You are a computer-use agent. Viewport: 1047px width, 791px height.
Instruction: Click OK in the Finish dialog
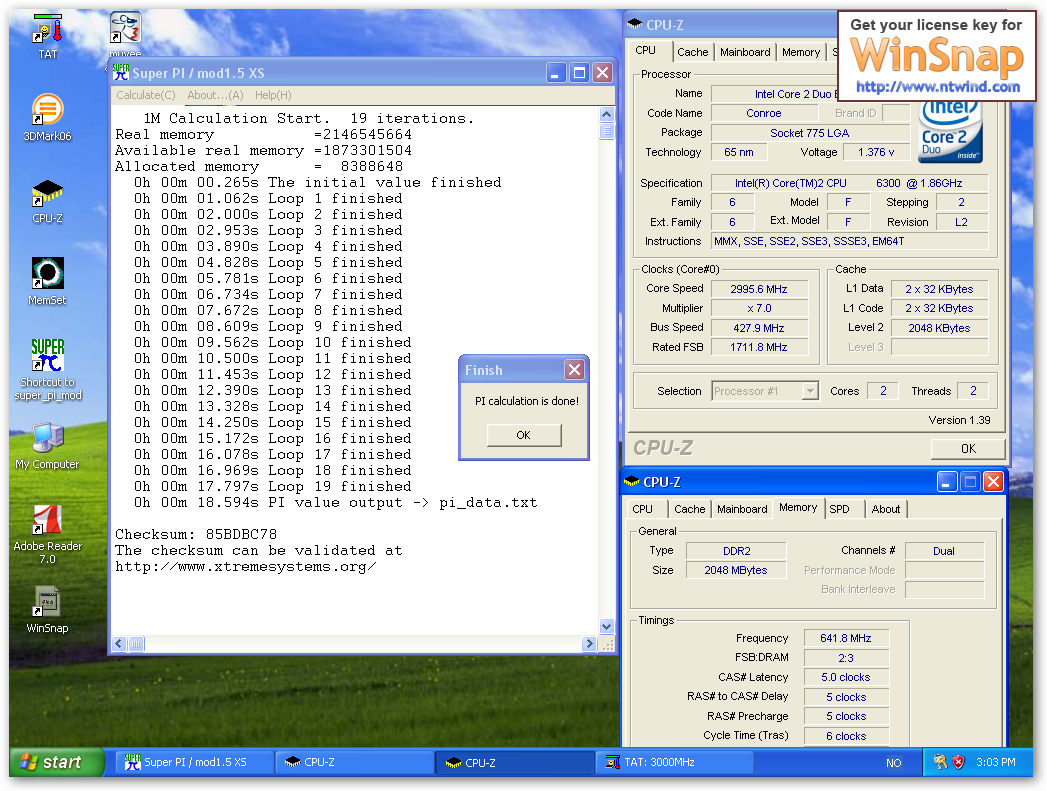click(524, 435)
